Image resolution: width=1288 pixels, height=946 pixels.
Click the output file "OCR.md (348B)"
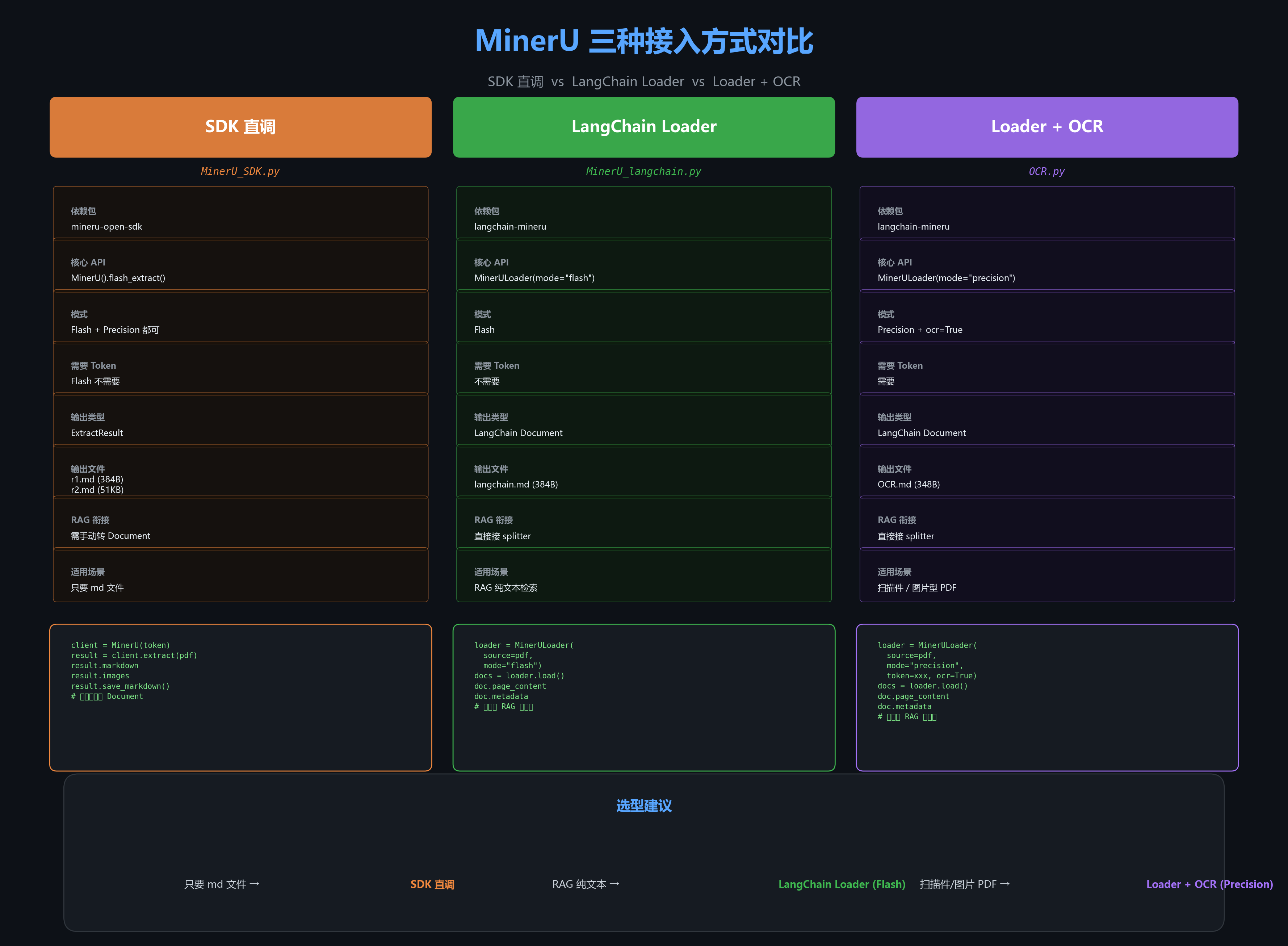[909, 485]
